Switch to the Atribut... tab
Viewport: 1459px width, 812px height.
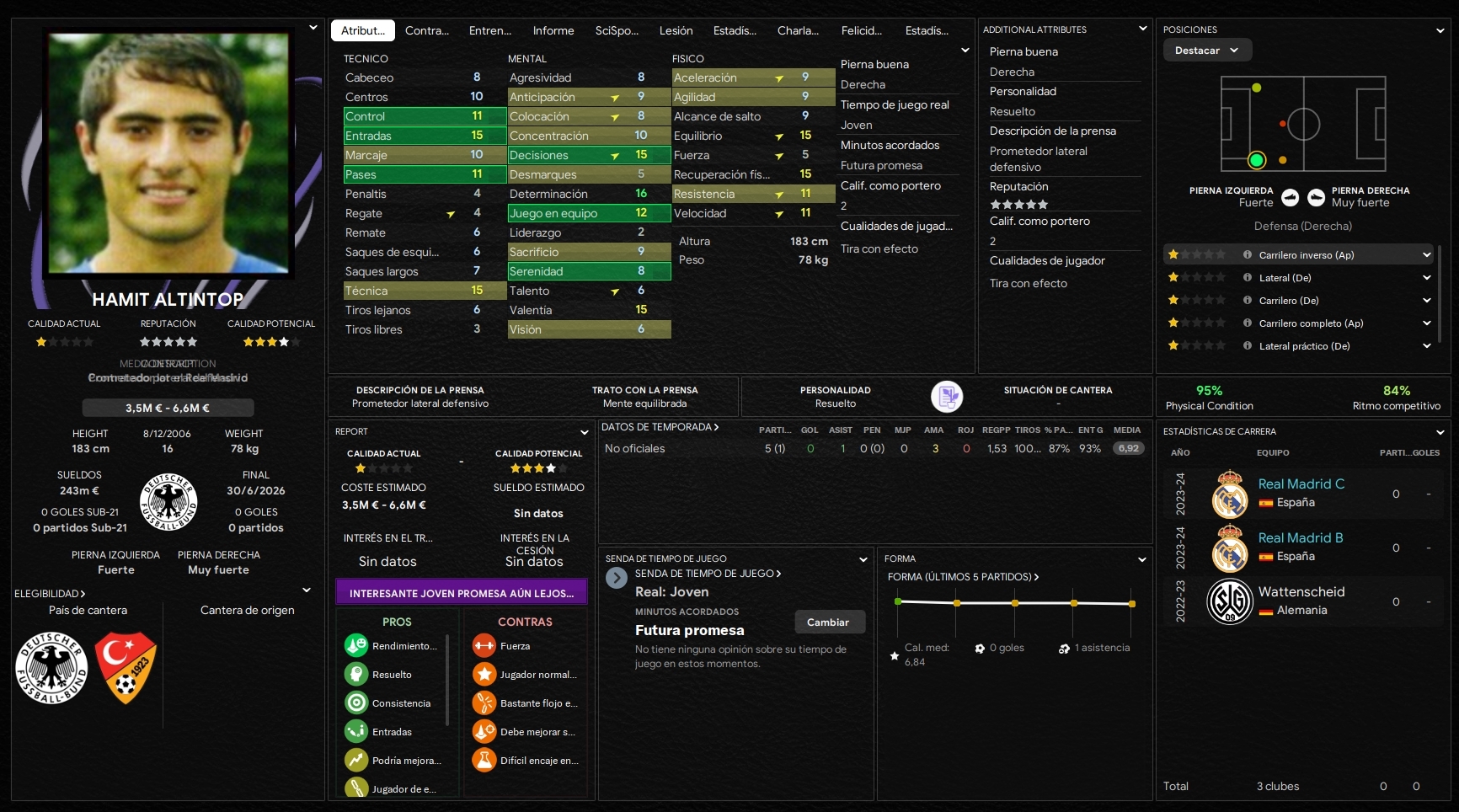pyautogui.click(x=363, y=30)
